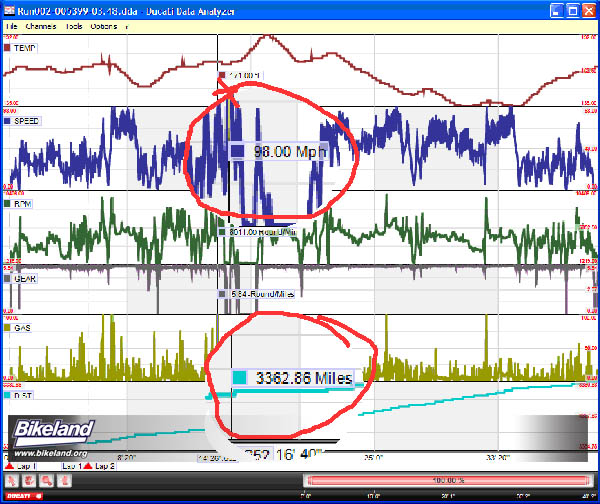Open the Channels menu
The image size is (600, 504).
[39, 27]
